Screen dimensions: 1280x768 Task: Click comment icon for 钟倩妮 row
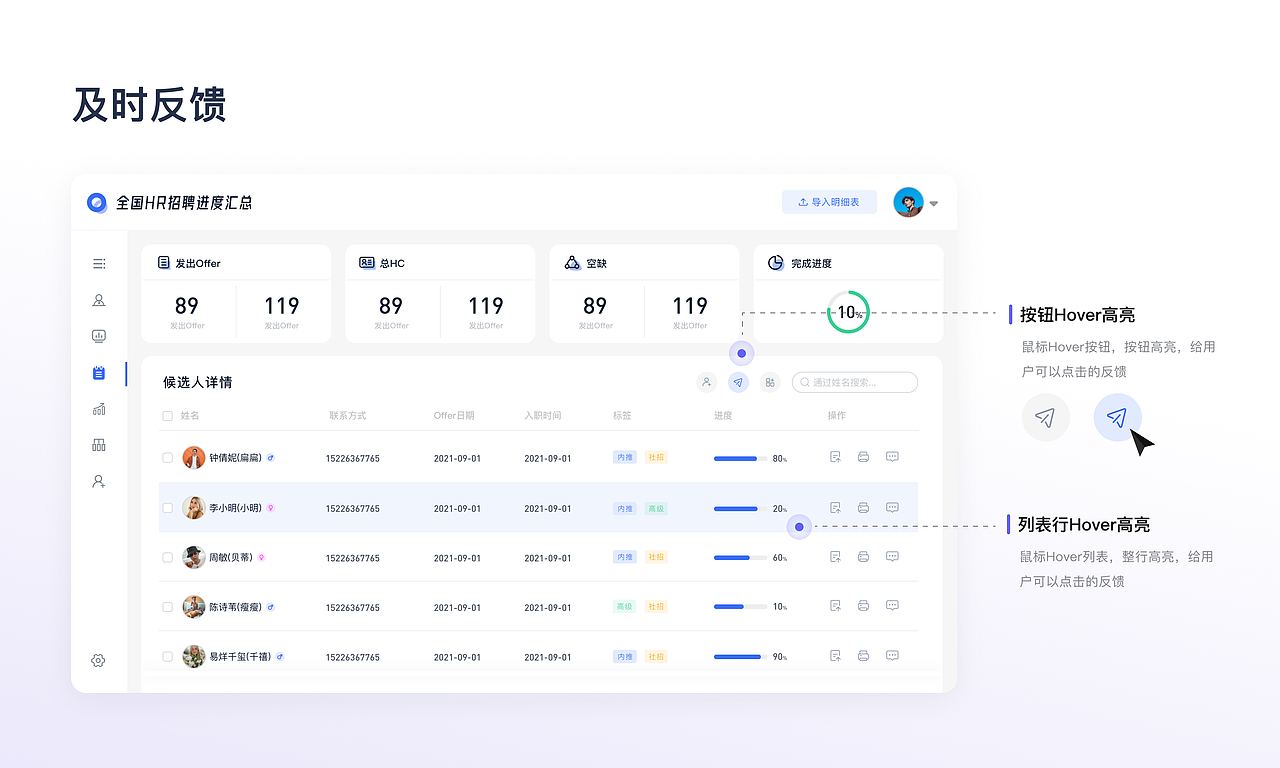point(892,457)
